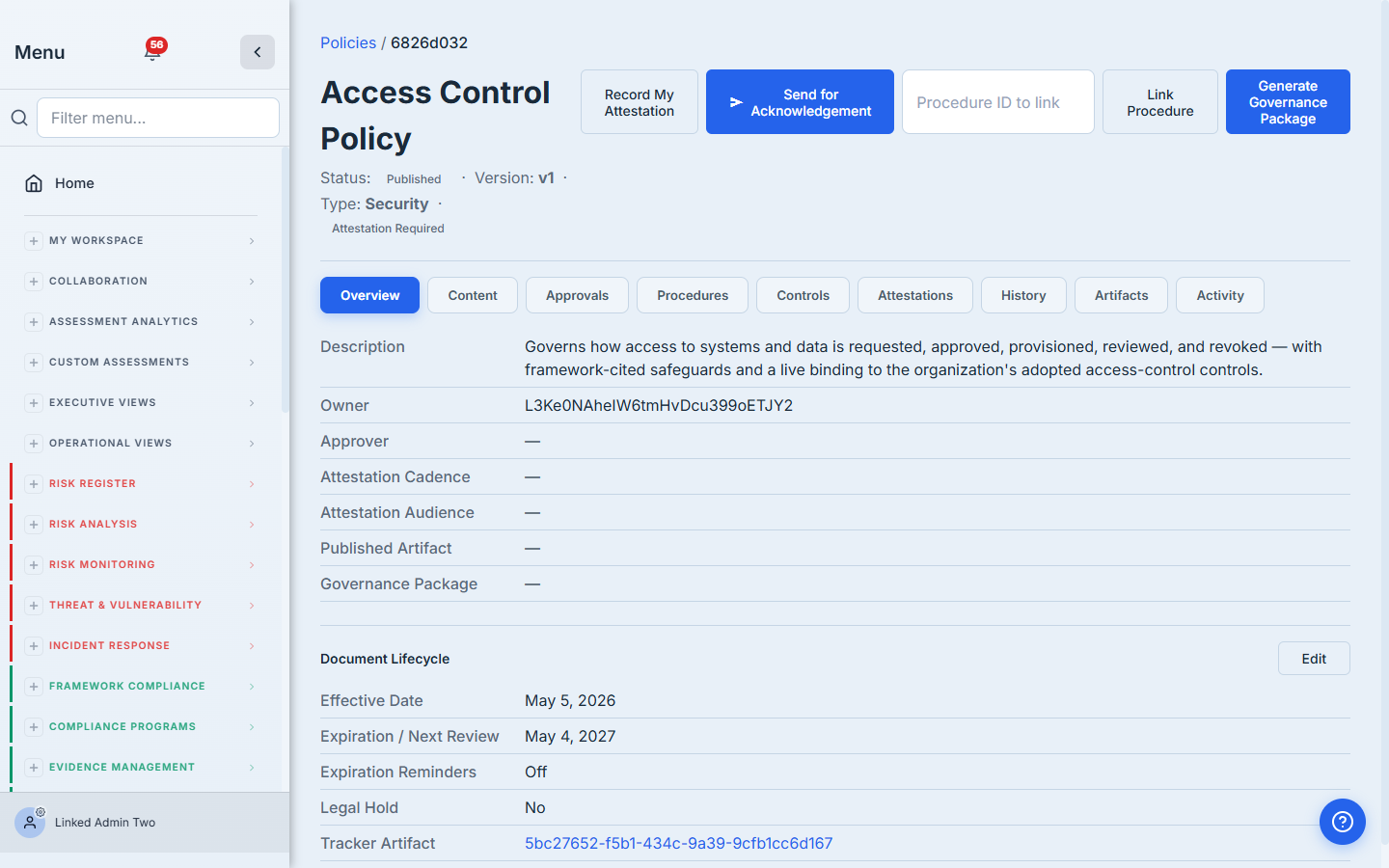Image resolution: width=1389 pixels, height=868 pixels.
Task: Open the Home icon in the sidebar
Action: (x=34, y=183)
